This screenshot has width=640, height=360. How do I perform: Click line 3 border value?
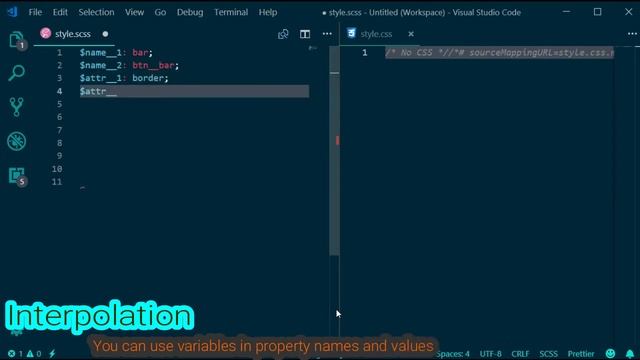click(x=148, y=78)
